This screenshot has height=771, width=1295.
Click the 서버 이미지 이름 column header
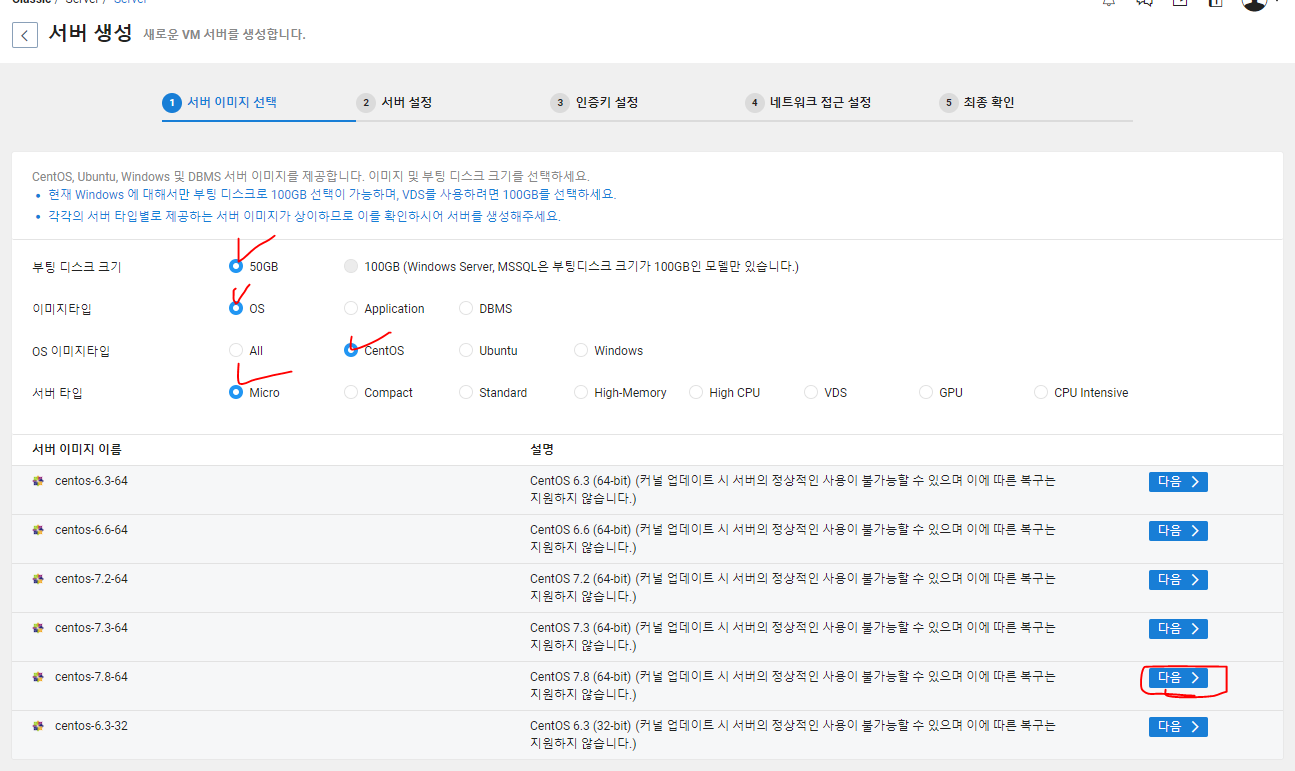point(76,449)
